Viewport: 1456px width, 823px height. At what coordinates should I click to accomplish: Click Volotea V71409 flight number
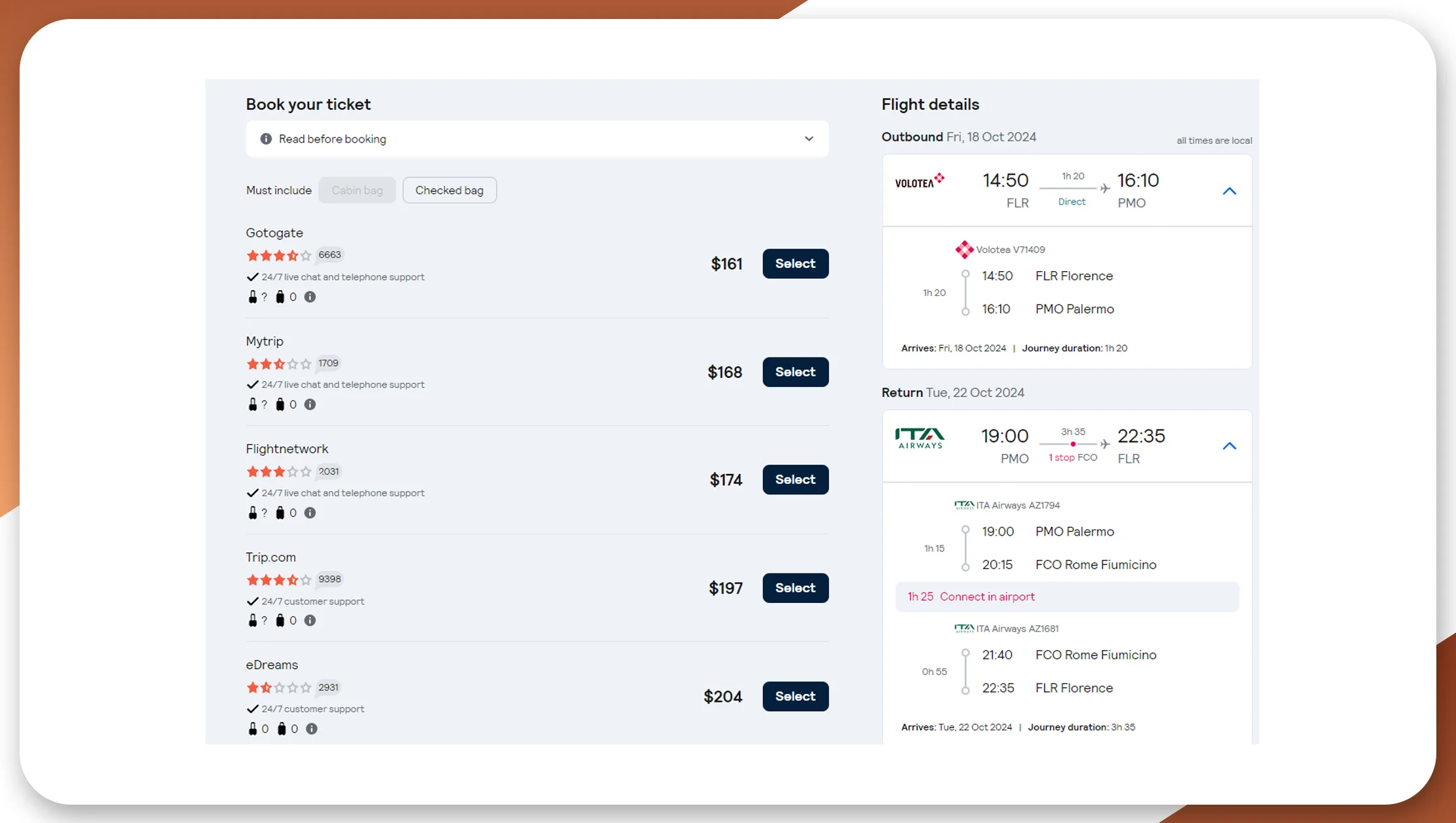pyautogui.click(x=1010, y=249)
